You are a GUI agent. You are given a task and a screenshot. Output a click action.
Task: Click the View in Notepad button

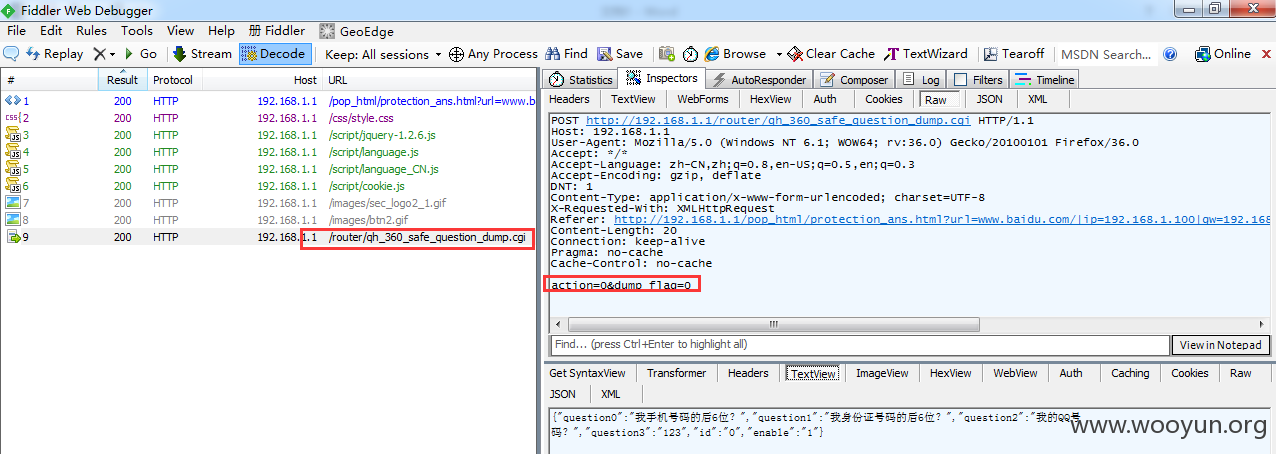(x=1220, y=344)
